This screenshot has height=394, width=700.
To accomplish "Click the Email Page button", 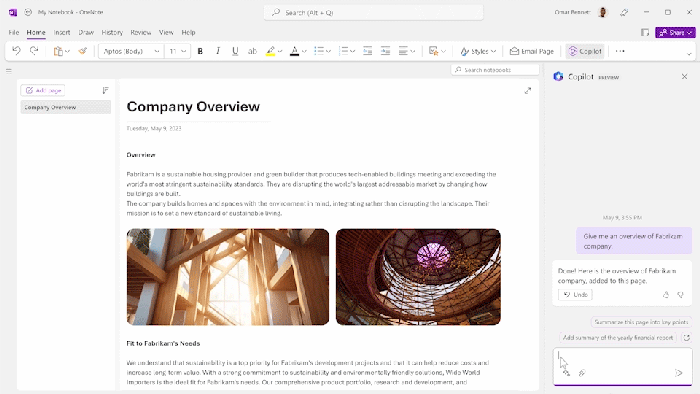I will [x=532, y=51].
